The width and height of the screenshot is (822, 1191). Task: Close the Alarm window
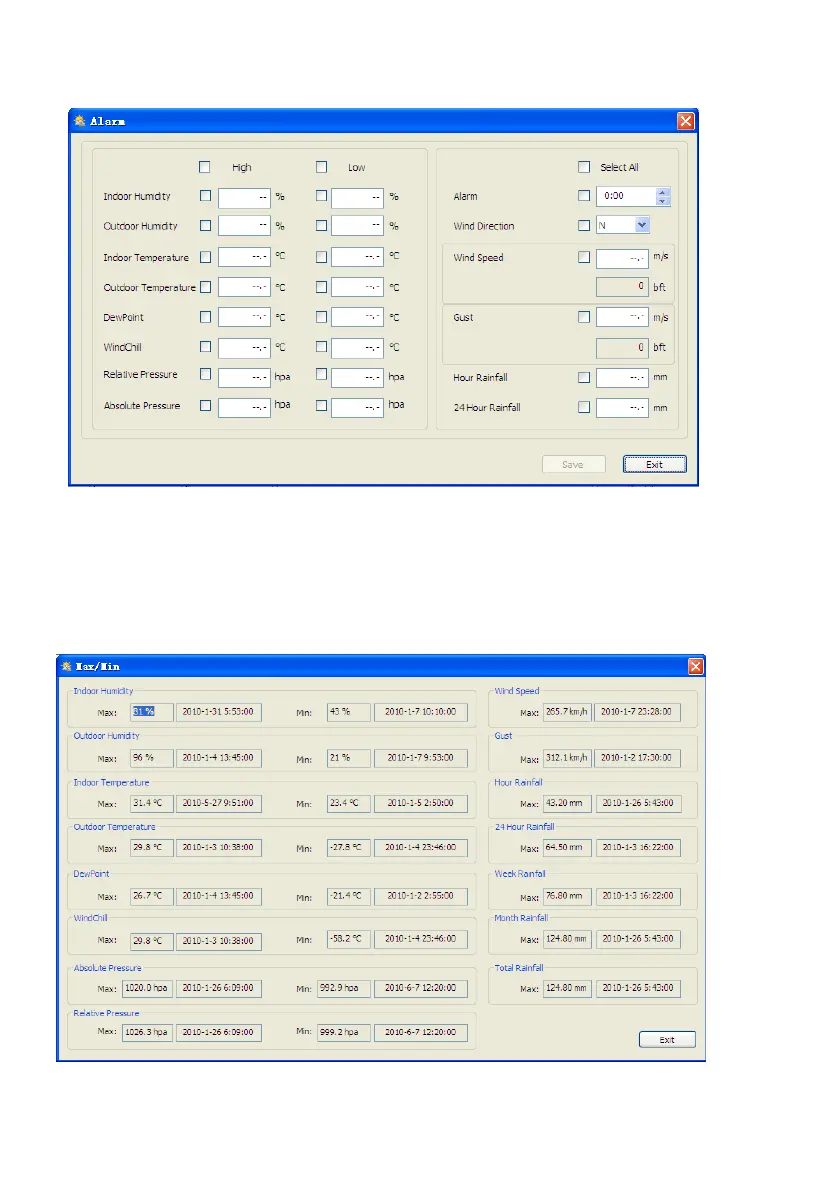pos(685,121)
